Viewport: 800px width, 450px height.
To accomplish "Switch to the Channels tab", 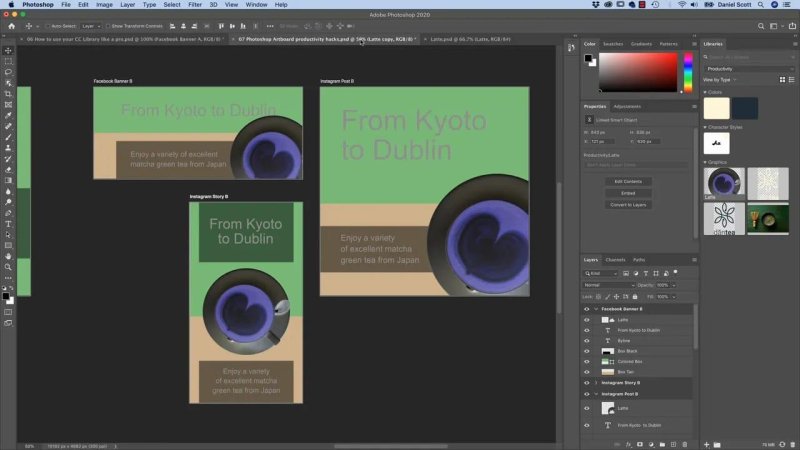I will (615, 260).
